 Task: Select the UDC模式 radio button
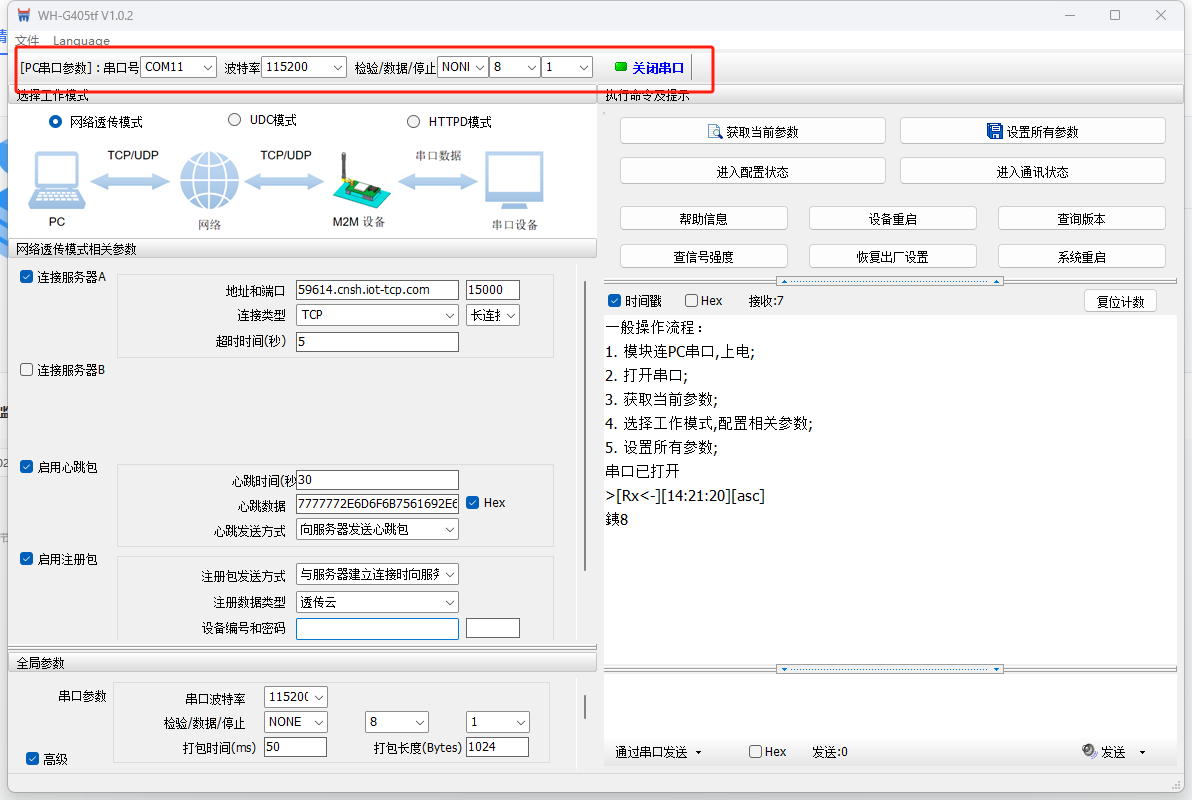coord(235,120)
